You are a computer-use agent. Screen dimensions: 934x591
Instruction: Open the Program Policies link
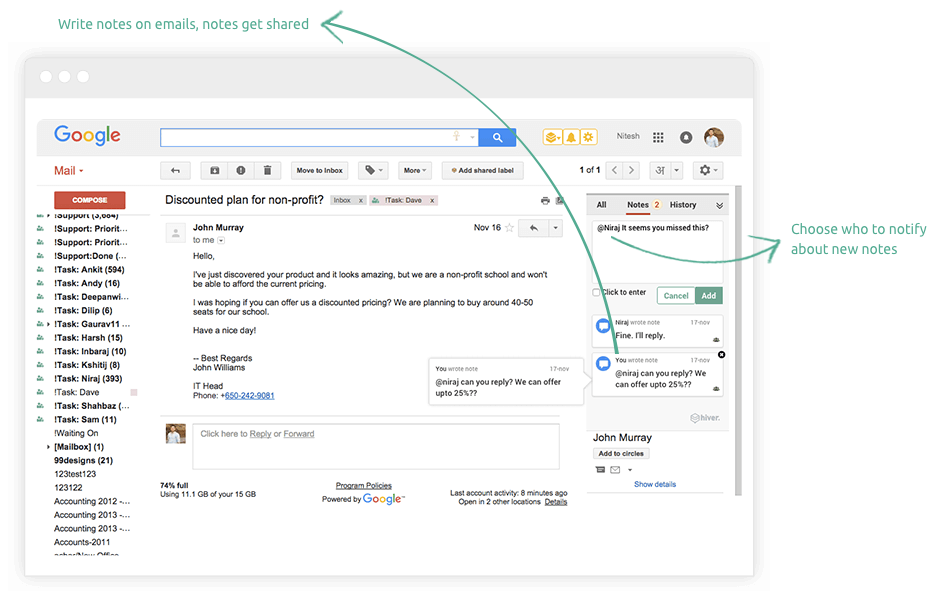[x=363, y=486]
